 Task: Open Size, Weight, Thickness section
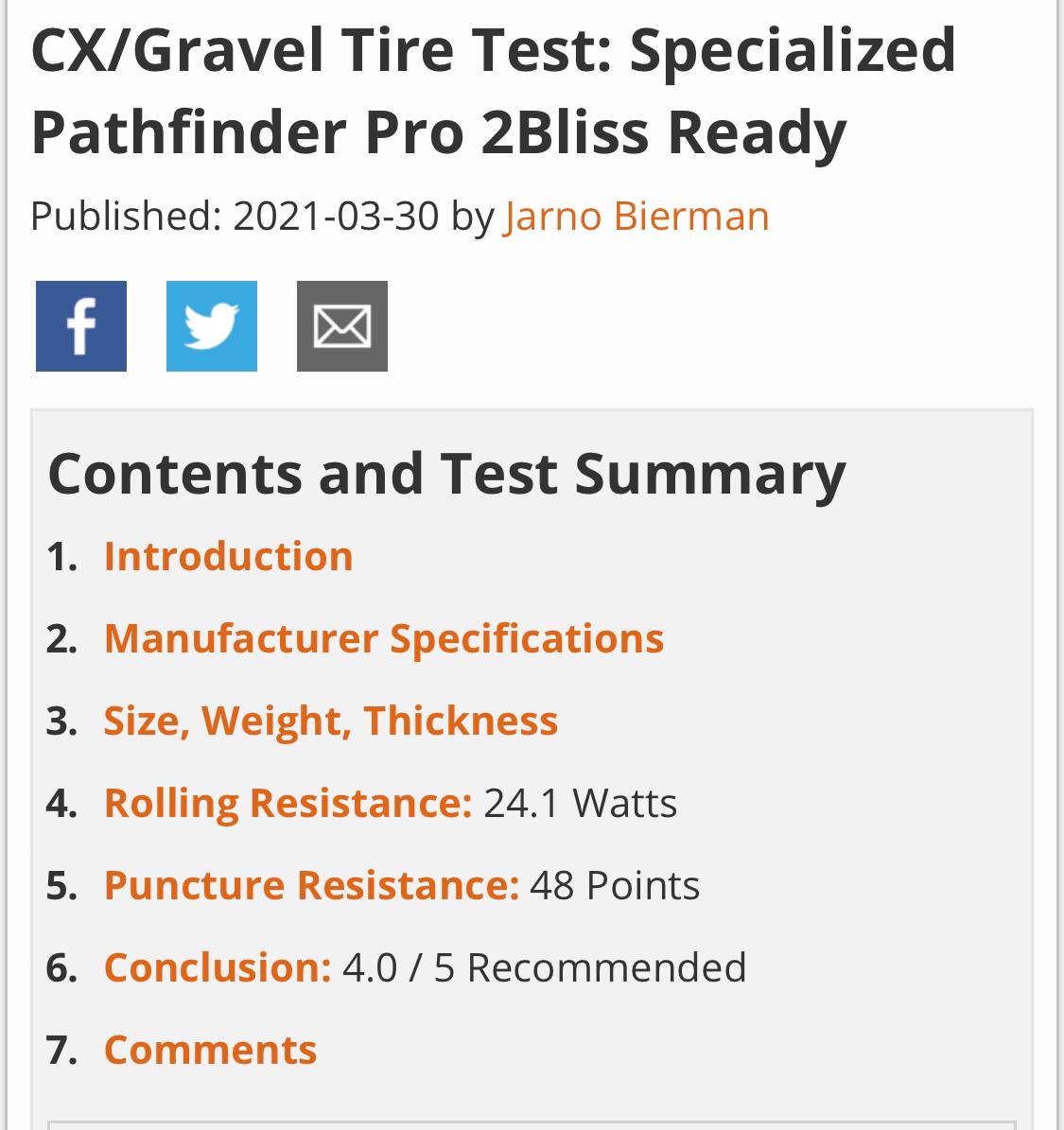pyautogui.click(x=331, y=721)
